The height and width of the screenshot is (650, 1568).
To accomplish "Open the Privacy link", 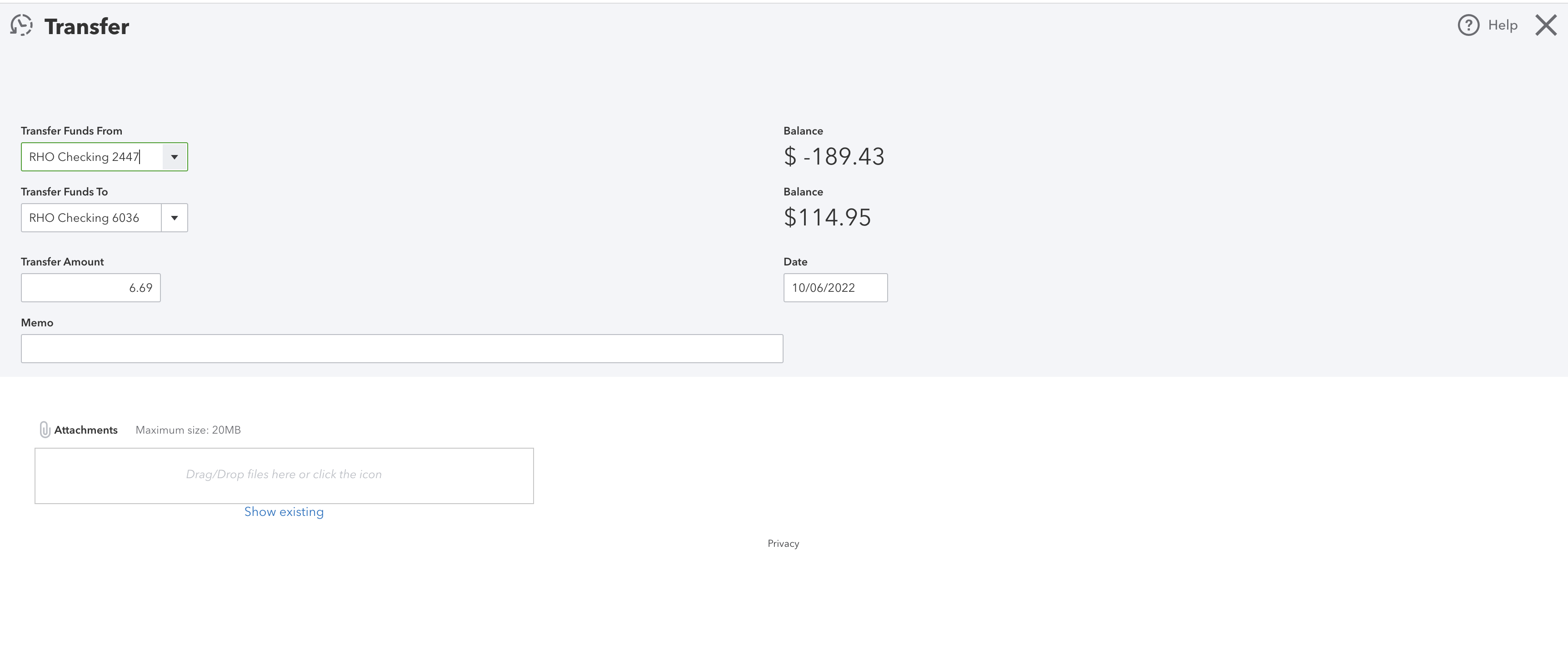I will (784, 544).
